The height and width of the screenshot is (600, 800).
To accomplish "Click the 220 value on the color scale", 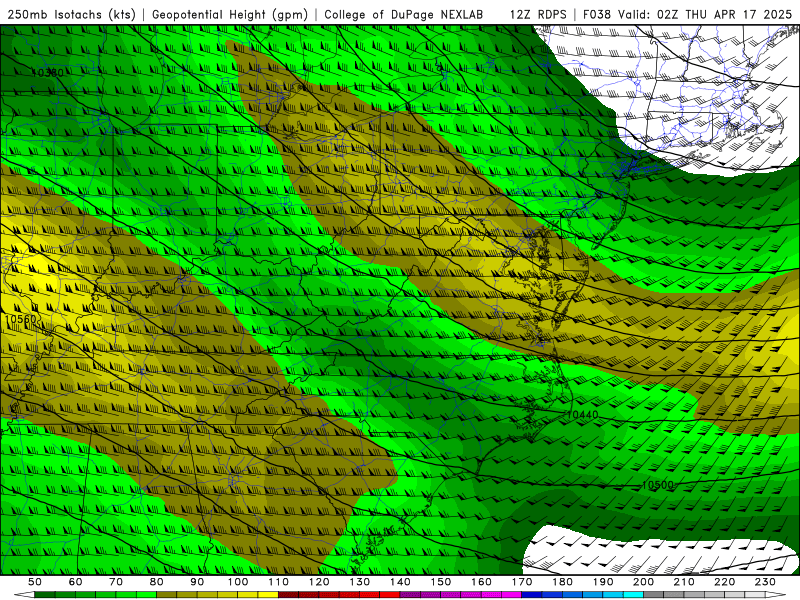I will (x=724, y=582).
